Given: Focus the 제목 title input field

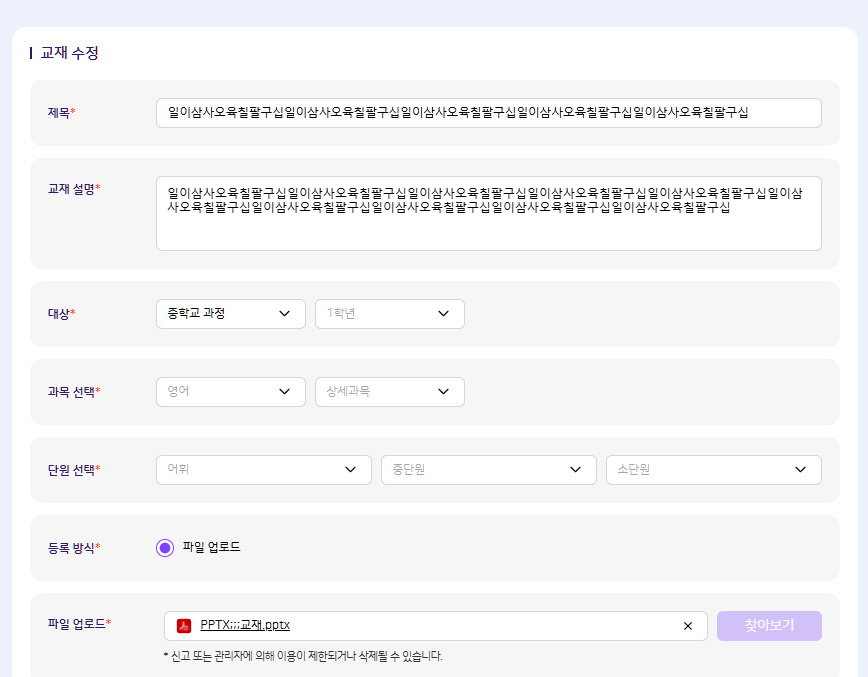Looking at the screenshot, I should point(488,113).
